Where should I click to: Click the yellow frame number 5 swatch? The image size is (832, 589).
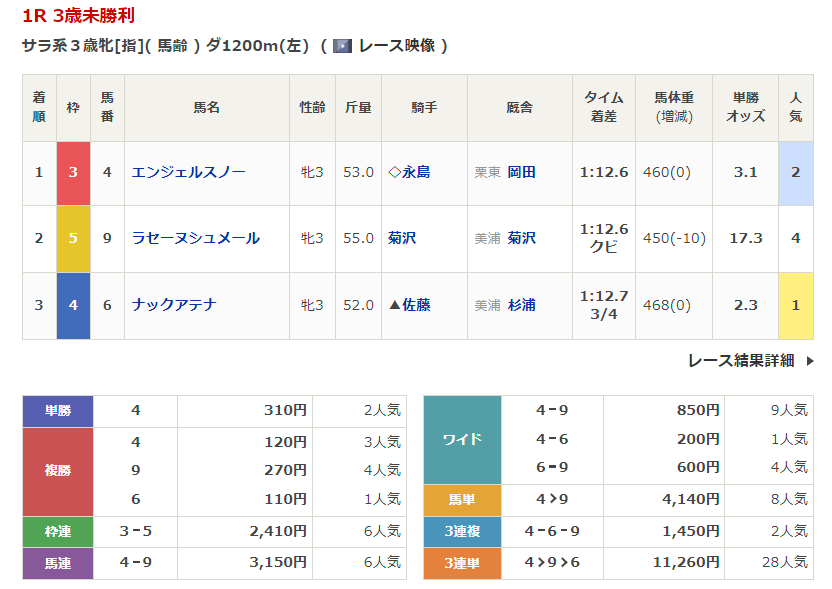(x=73, y=238)
